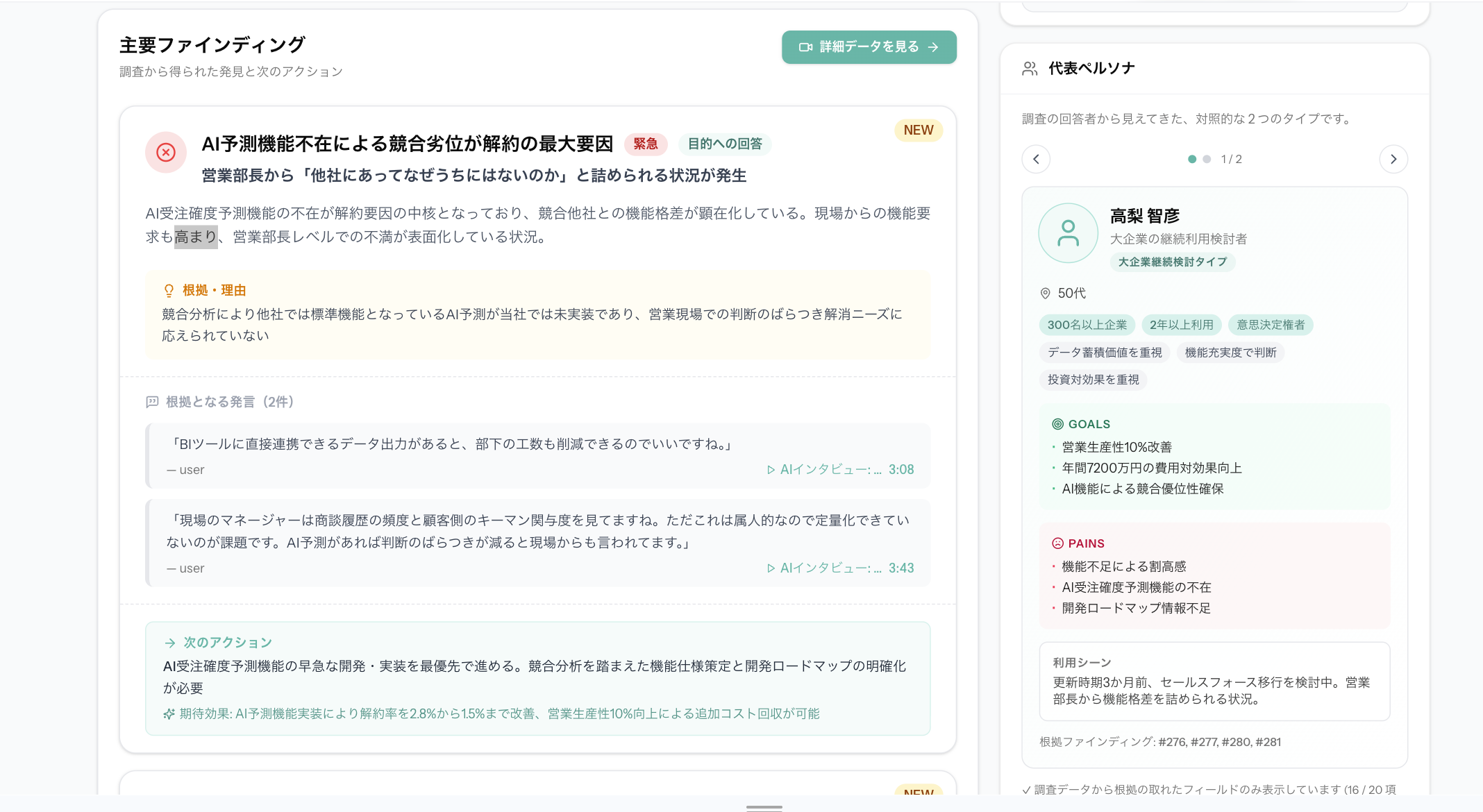Click the pain 機能不足による割高感
Screen dimensions: 1483x812
pyautogui.click(x=1124, y=567)
